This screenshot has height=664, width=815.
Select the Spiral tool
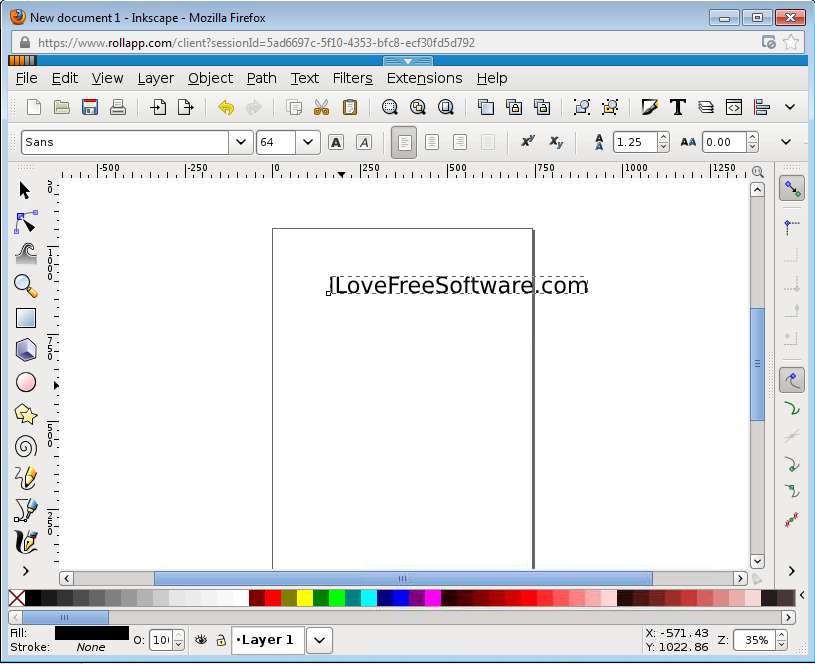point(25,447)
